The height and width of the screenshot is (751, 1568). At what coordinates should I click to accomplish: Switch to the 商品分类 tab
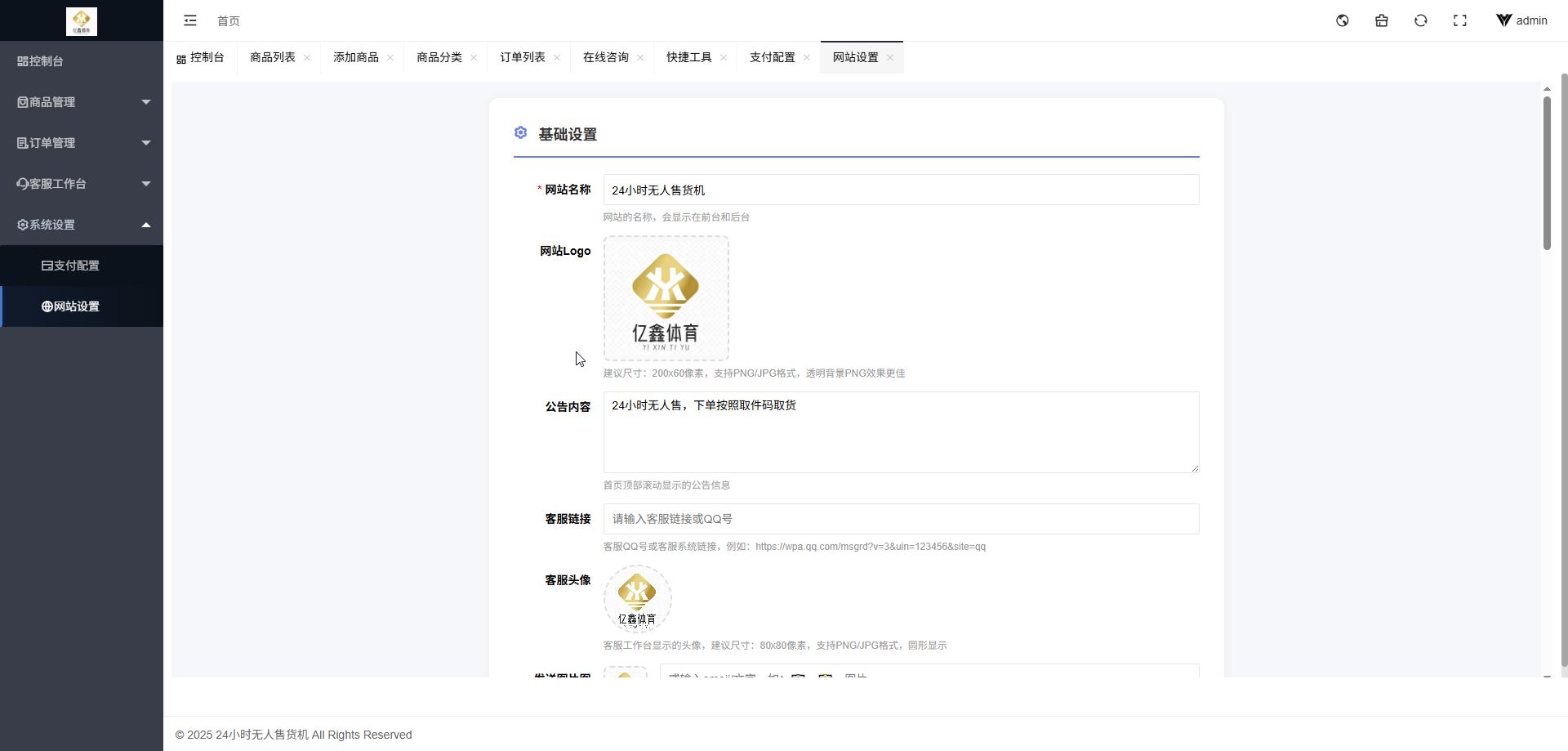pyautogui.click(x=439, y=57)
